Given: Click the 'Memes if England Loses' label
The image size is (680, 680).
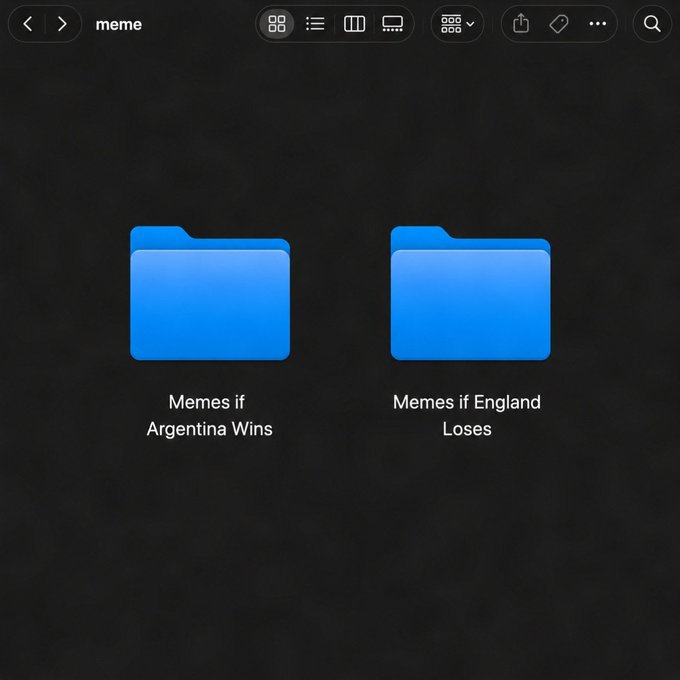Looking at the screenshot, I should [x=467, y=415].
